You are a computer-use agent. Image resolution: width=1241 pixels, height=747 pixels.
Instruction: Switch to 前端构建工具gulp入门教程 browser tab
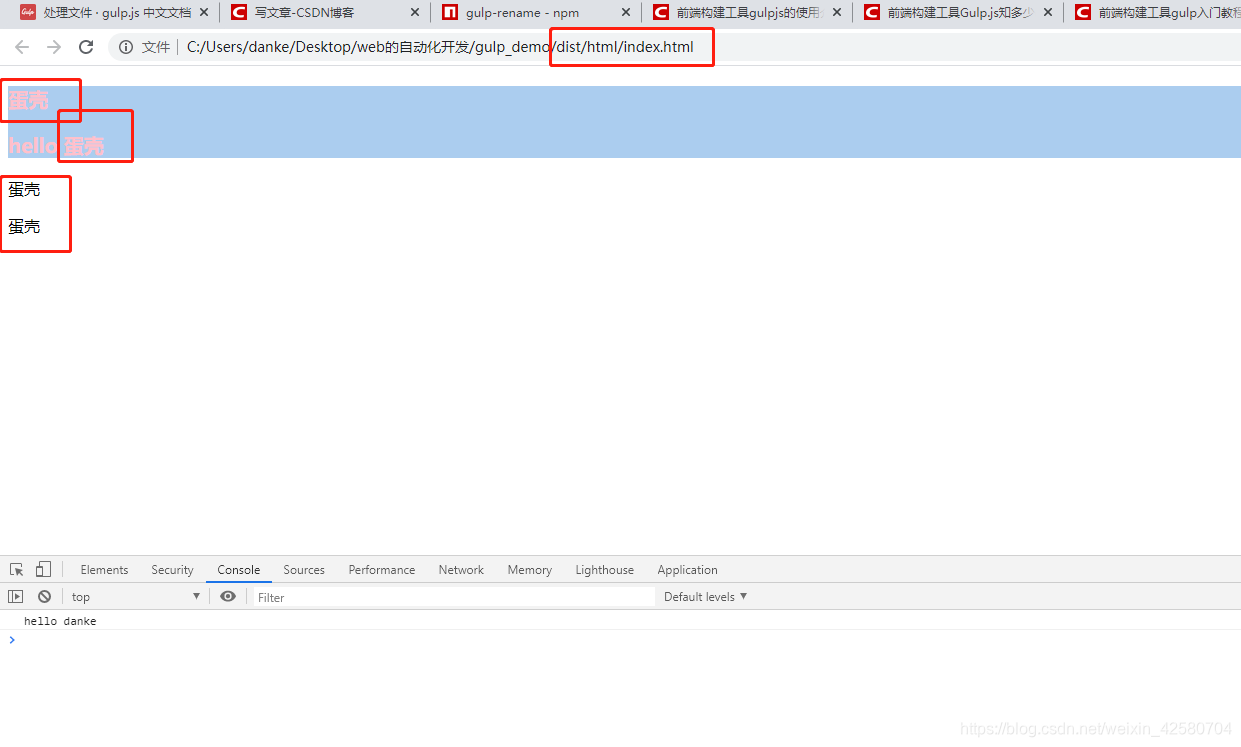pyautogui.click(x=1153, y=13)
